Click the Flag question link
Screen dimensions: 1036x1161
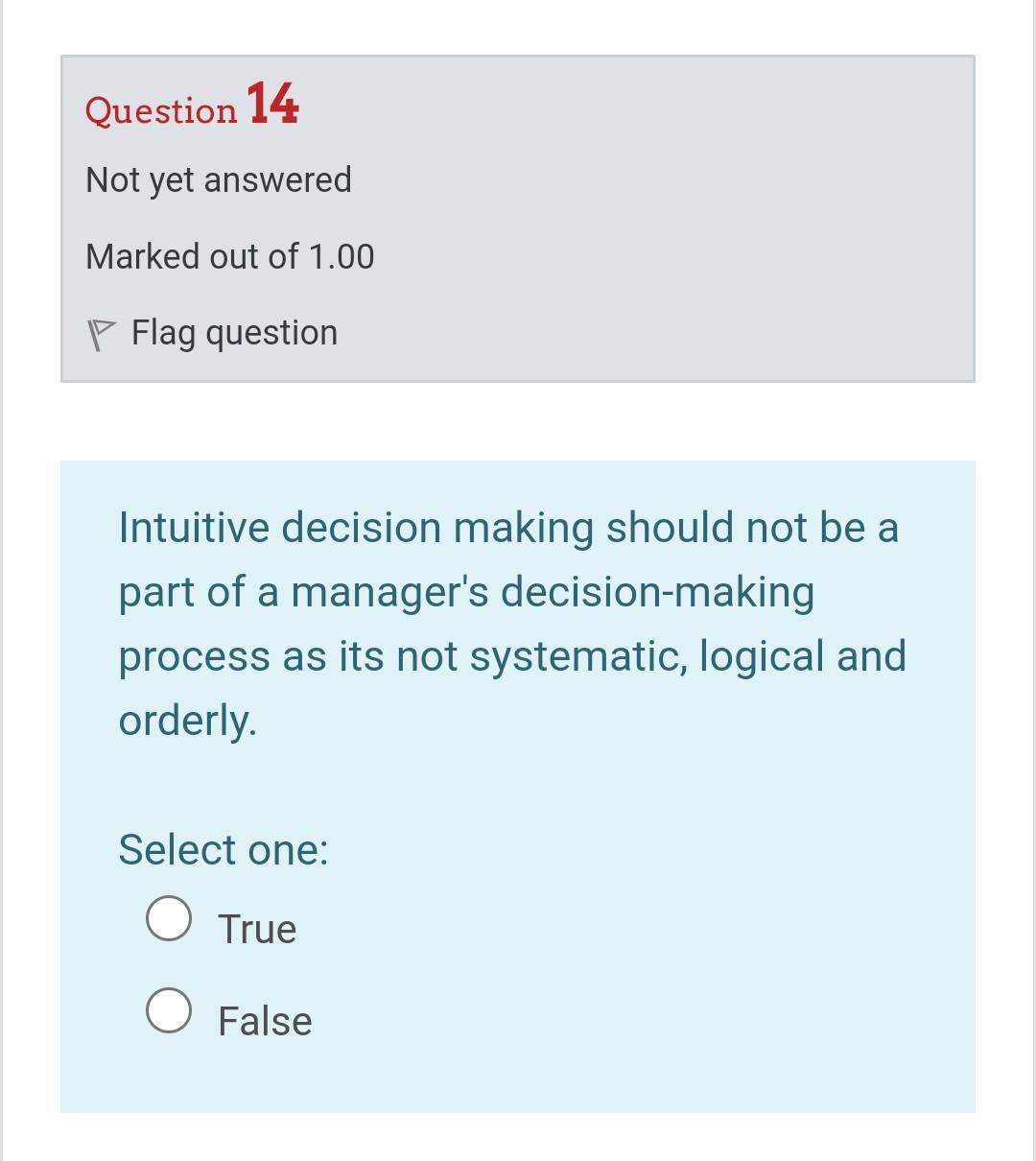point(233,332)
